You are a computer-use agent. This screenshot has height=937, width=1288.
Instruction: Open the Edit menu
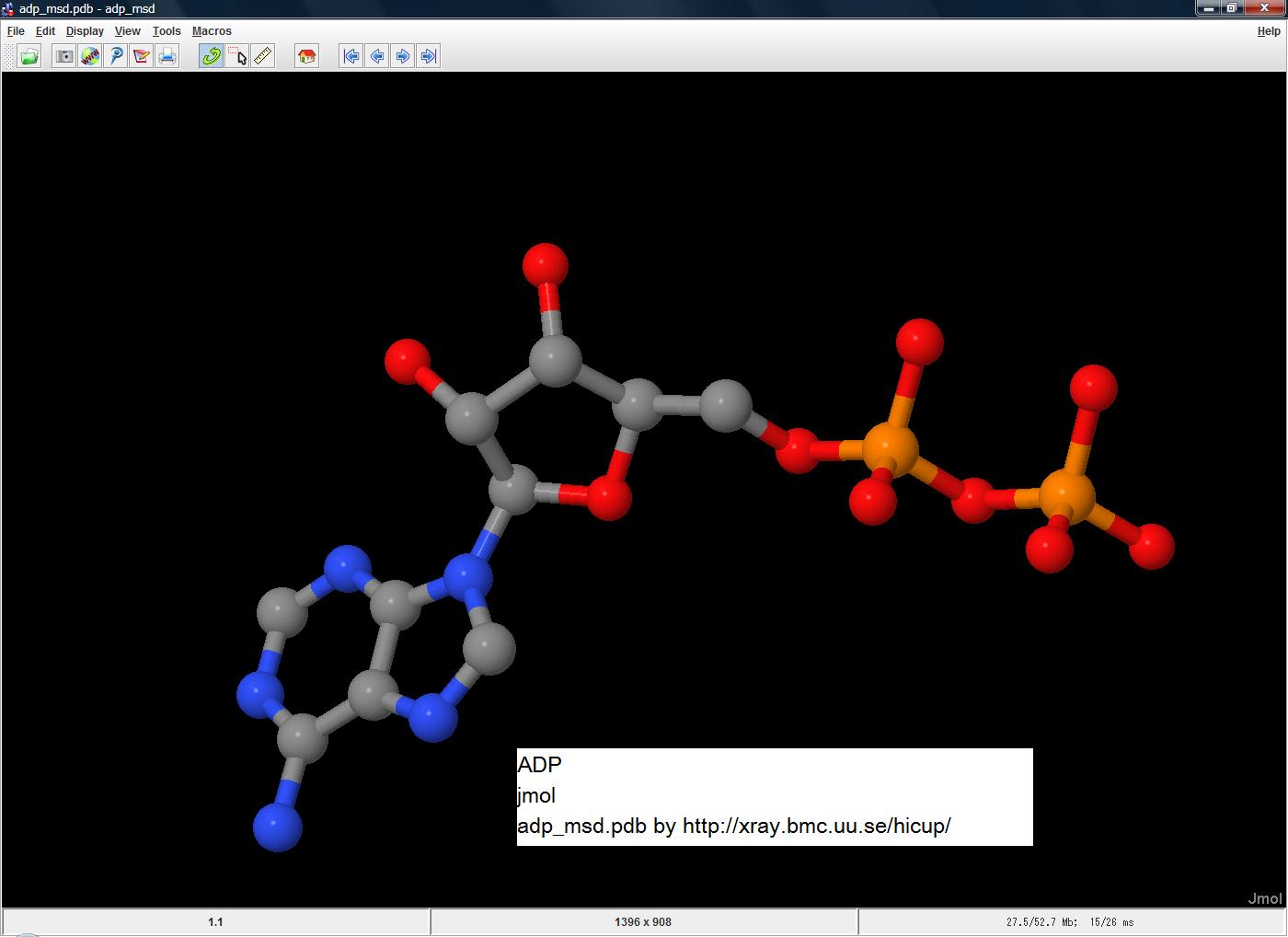[x=45, y=31]
